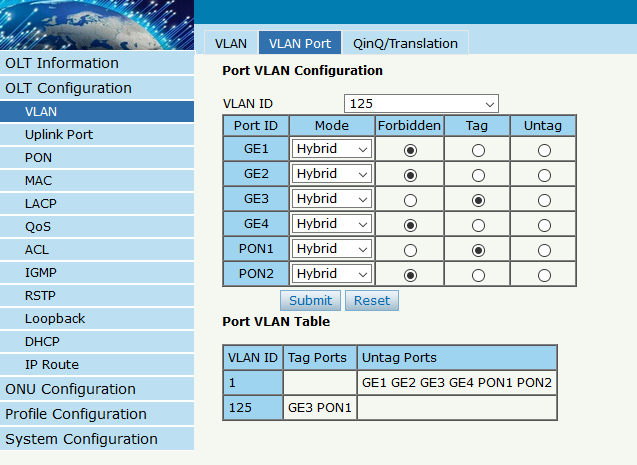The width and height of the screenshot is (637, 465).
Task: Select Forbidden radio for PON2
Action: [410, 275]
